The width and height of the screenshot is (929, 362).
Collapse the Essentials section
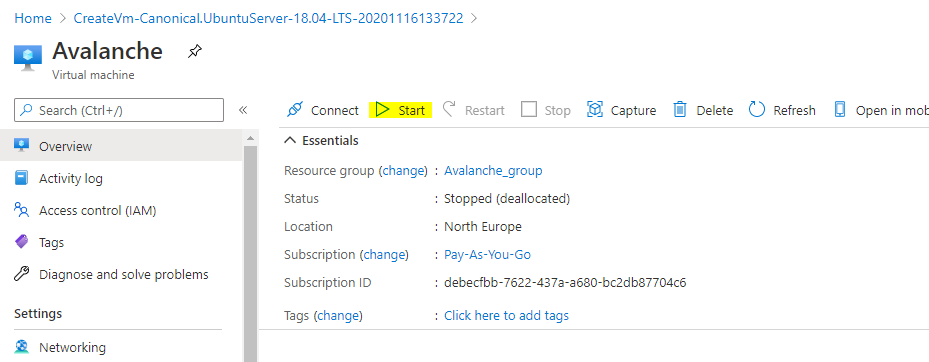(290, 140)
